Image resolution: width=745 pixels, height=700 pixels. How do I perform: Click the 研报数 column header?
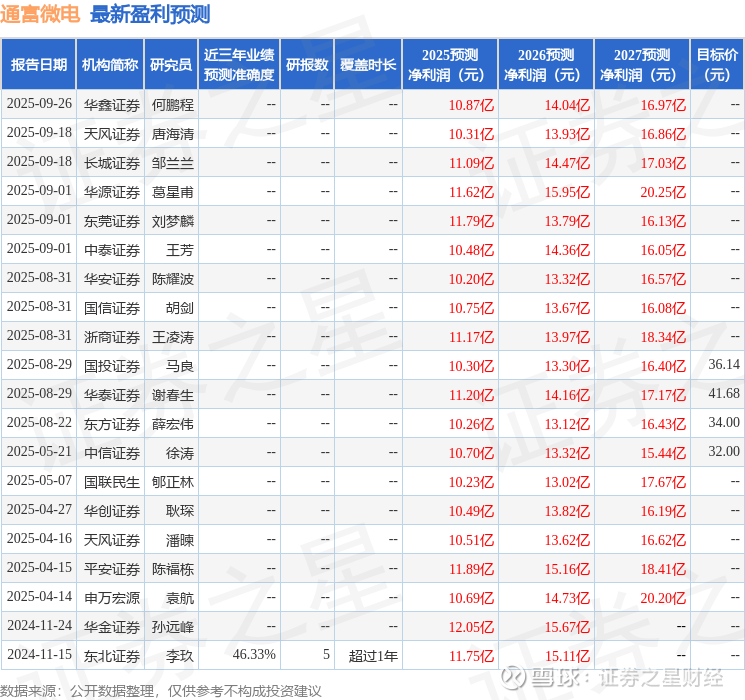pyautogui.click(x=307, y=65)
